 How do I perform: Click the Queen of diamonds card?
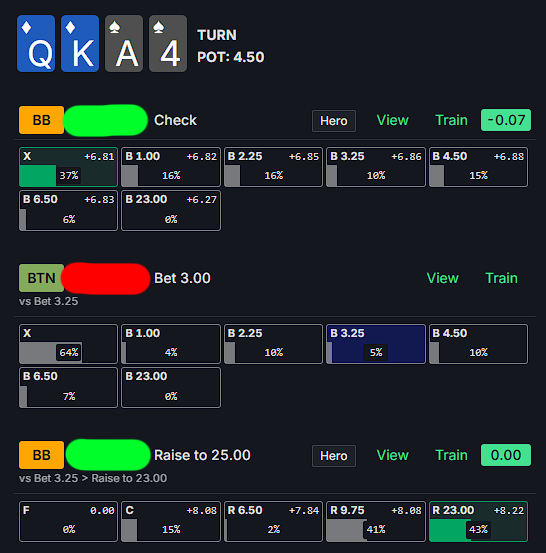[x=36, y=43]
